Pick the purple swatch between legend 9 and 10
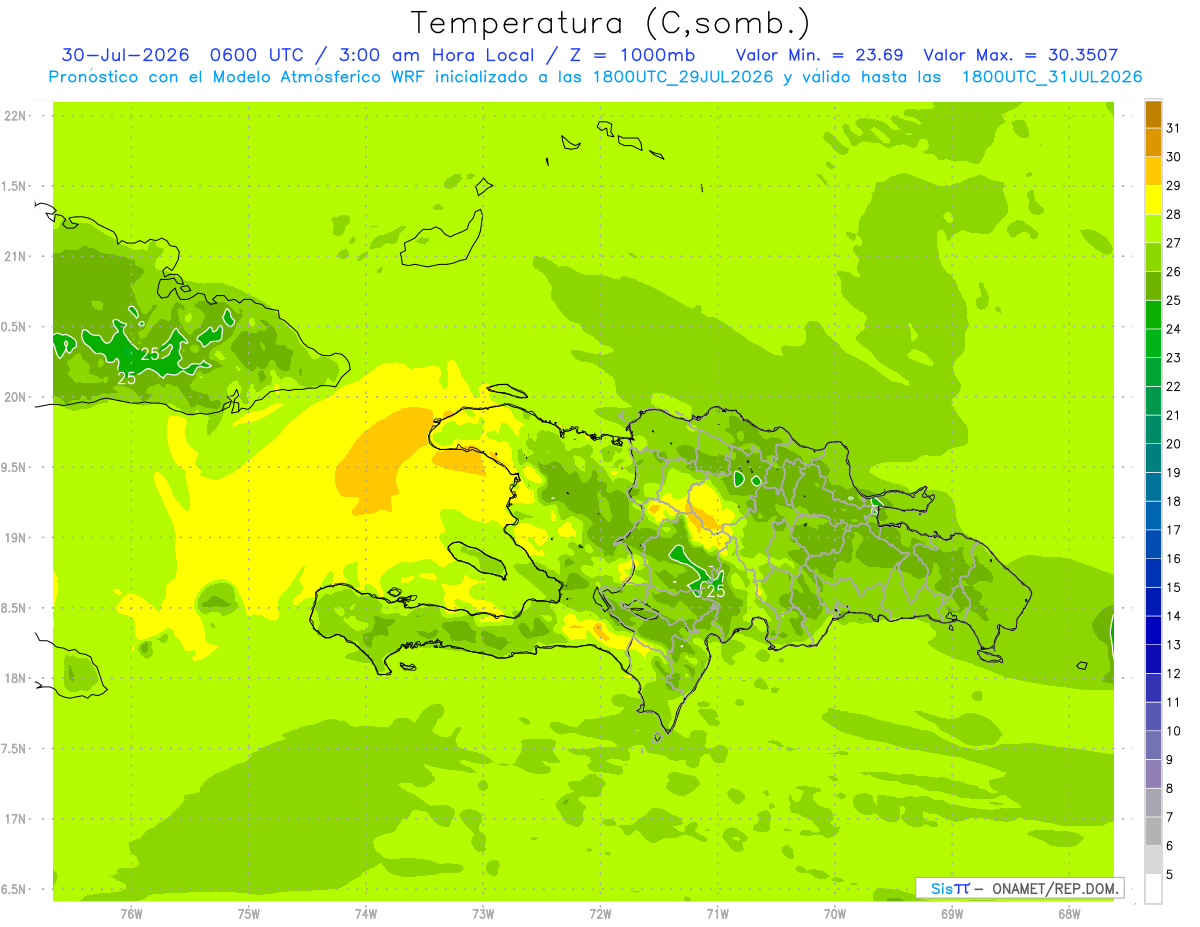The image size is (1200, 927). (x=1153, y=746)
